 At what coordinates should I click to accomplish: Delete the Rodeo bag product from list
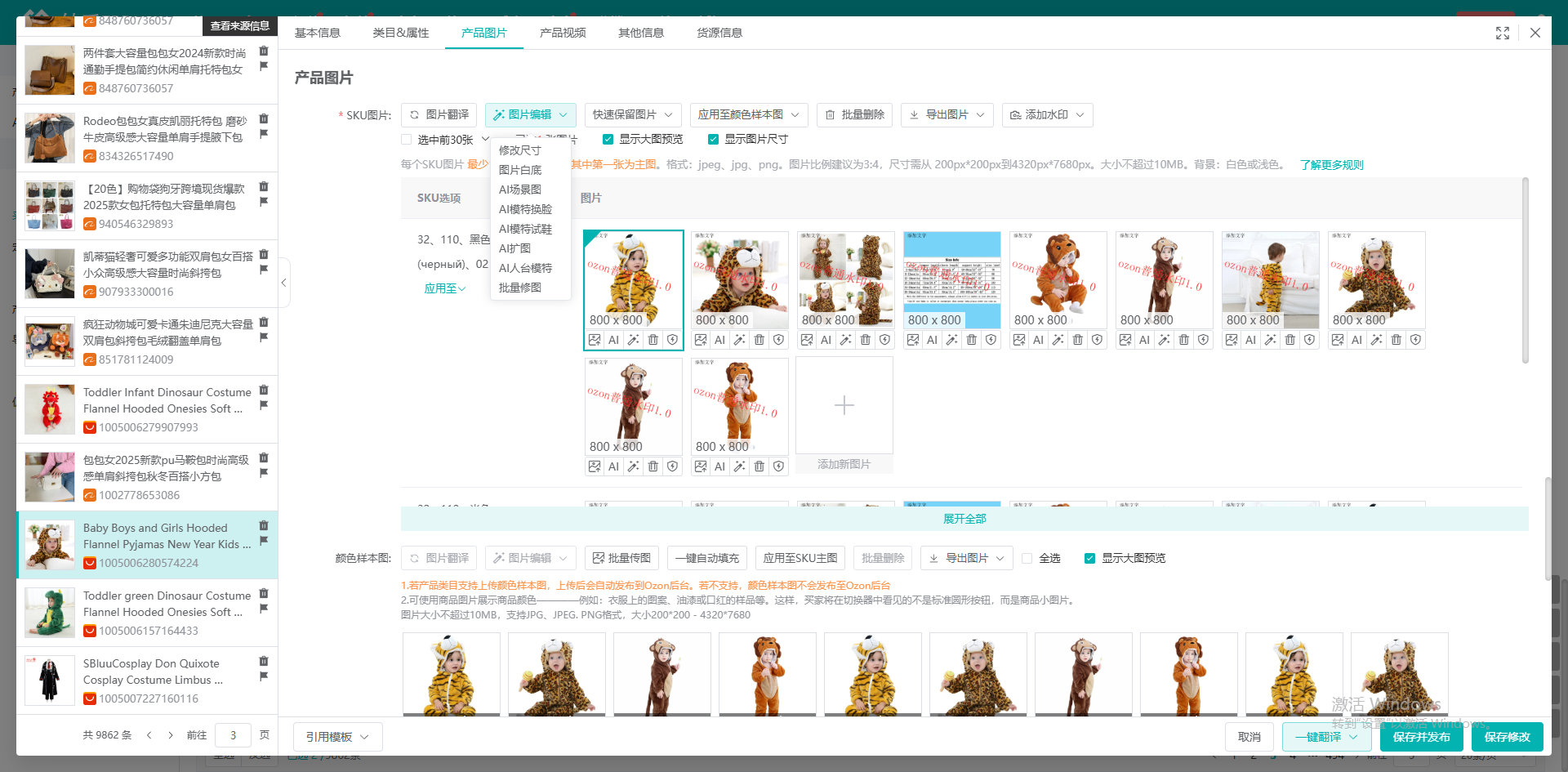coord(264,118)
